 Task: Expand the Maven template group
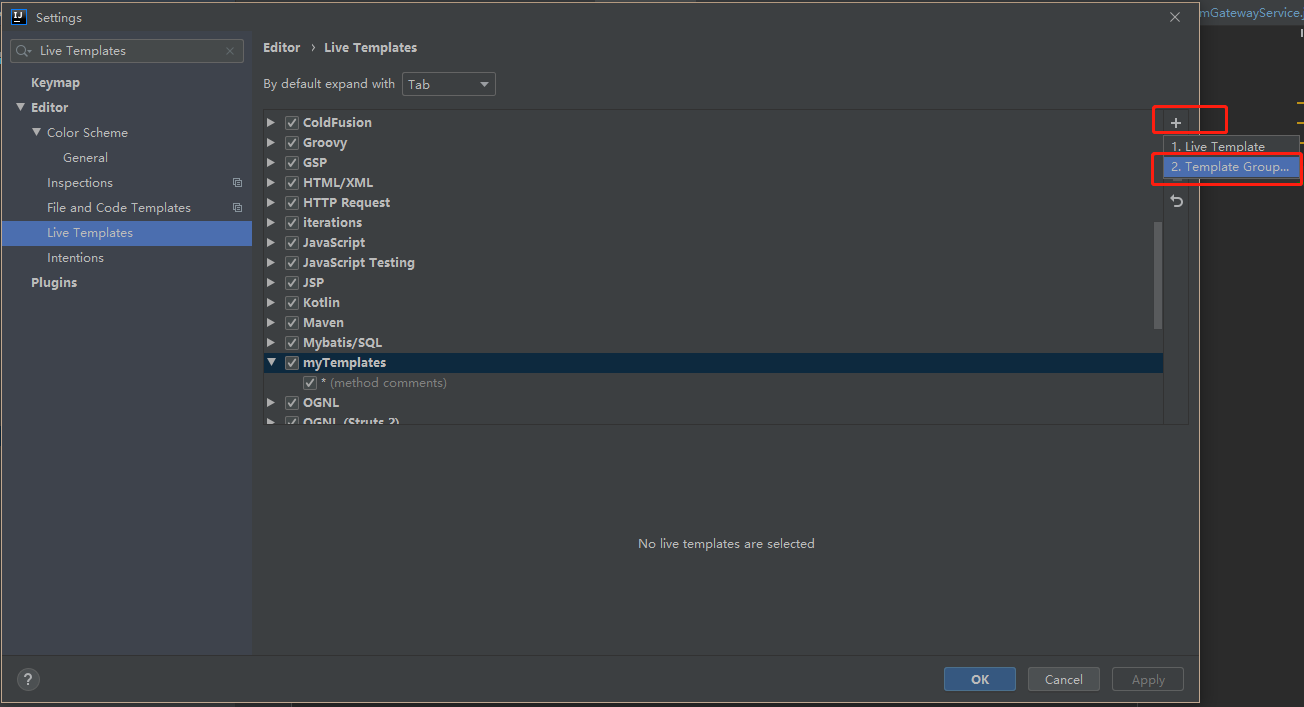pyautogui.click(x=271, y=322)
